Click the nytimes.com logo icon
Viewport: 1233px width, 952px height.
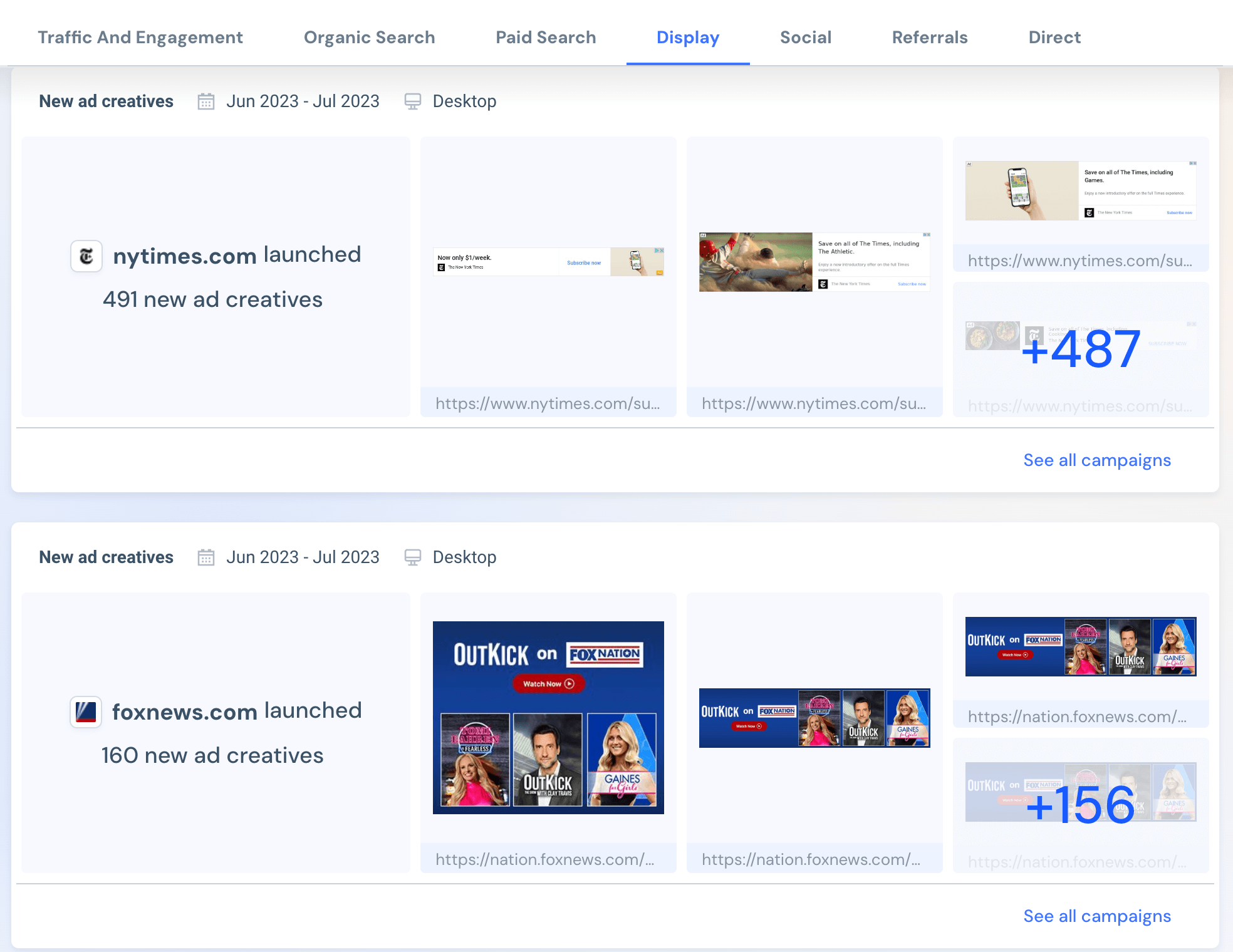coord(86,256)
